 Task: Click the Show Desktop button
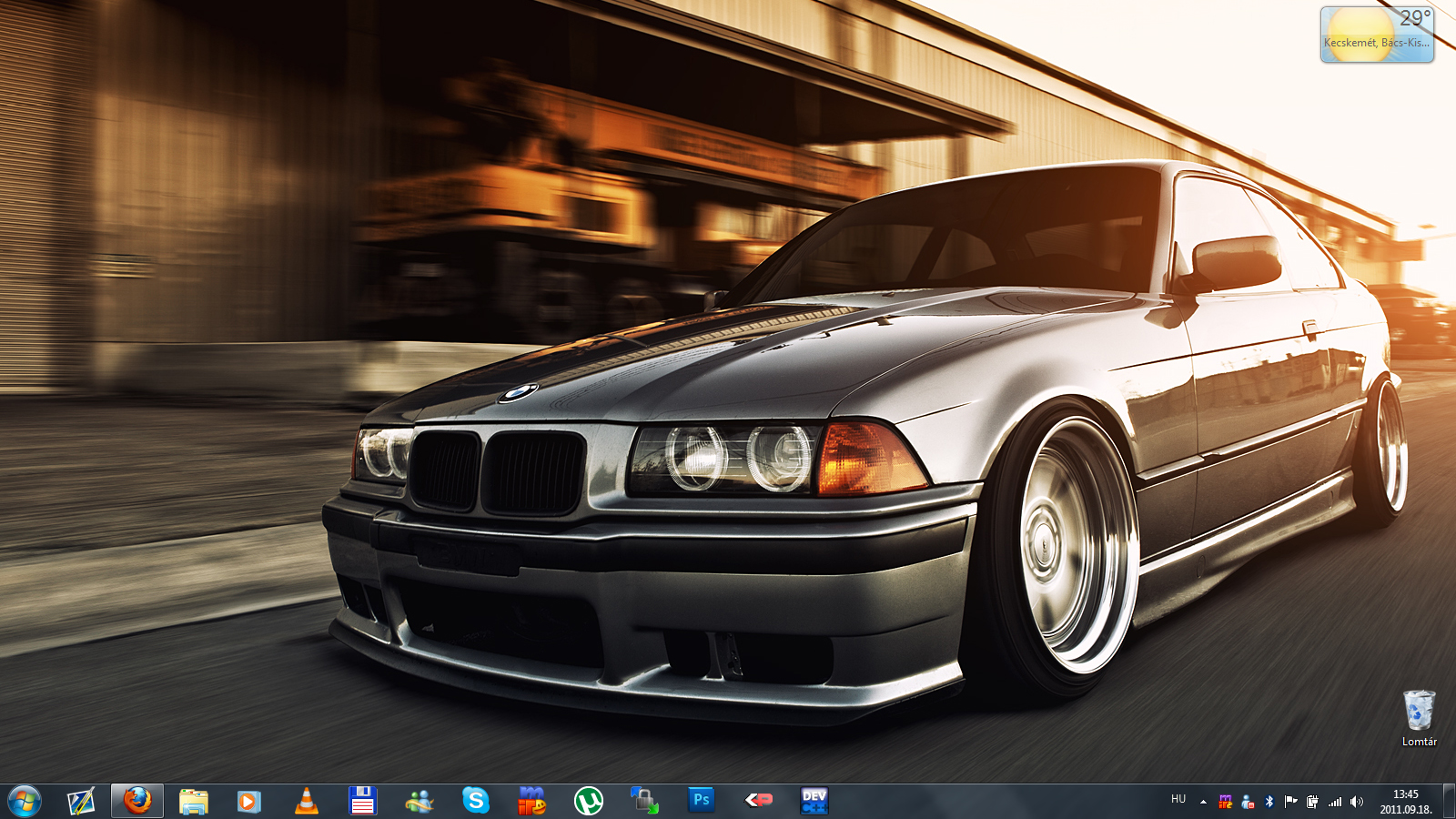coord(1449,801)
